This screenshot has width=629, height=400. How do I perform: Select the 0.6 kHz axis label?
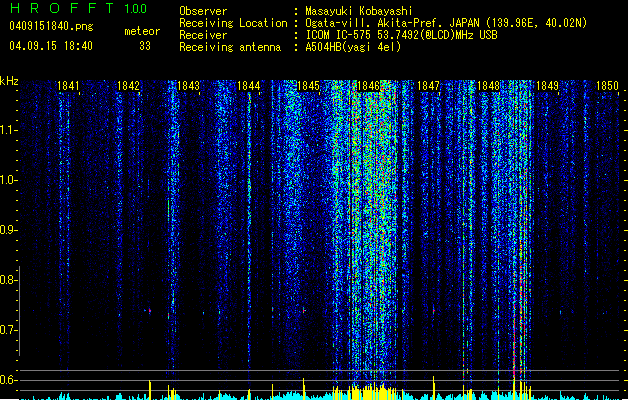[8, 380]
